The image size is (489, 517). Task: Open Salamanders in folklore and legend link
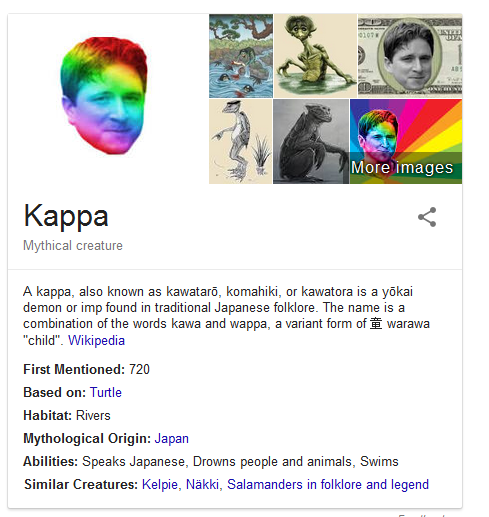click(328, 484)
